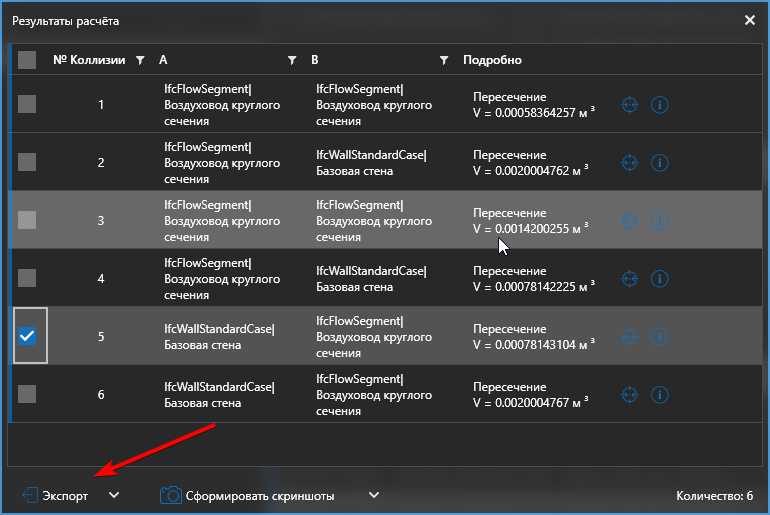Viewport: 770px width, 515px height.
Task: Open filter for № Коллизии column
Action: tap(140, 60)
